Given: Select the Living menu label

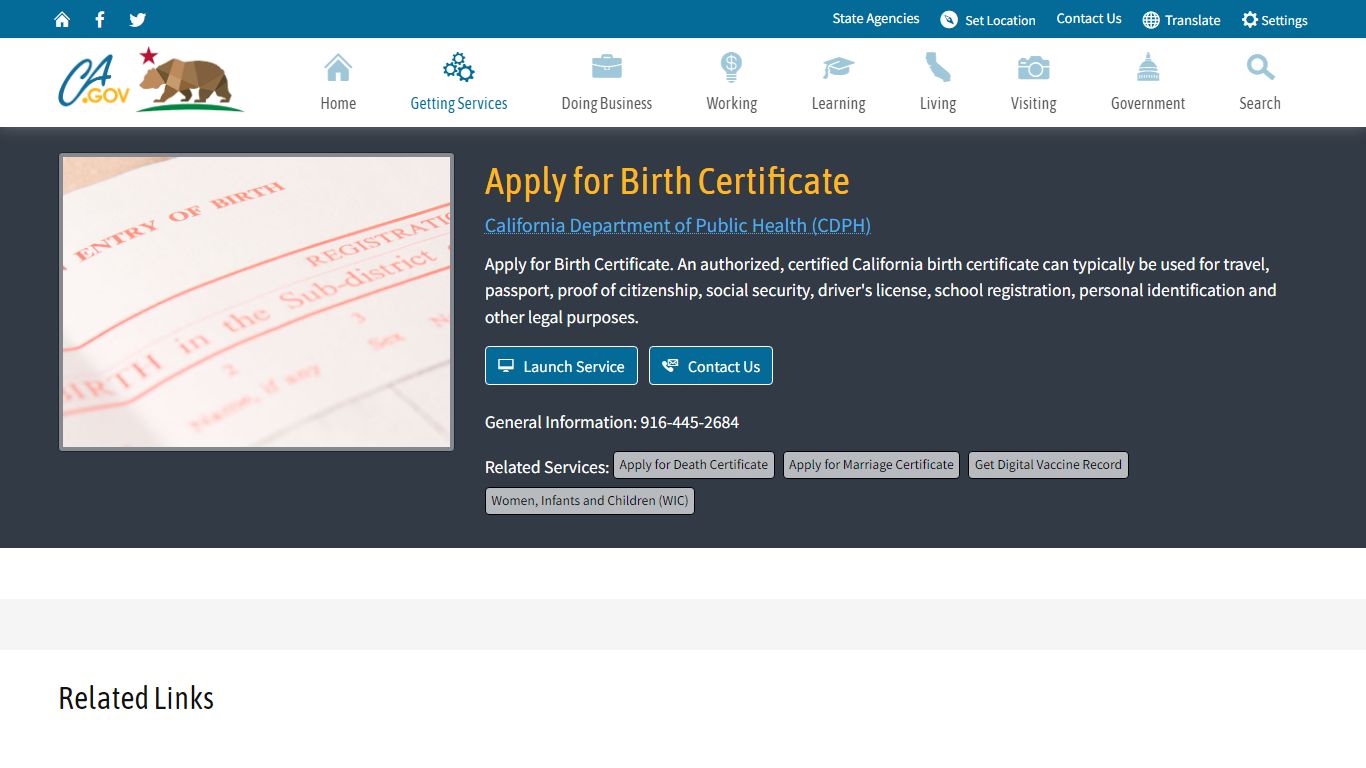Looking at the screenshot, I should point(938,103).
